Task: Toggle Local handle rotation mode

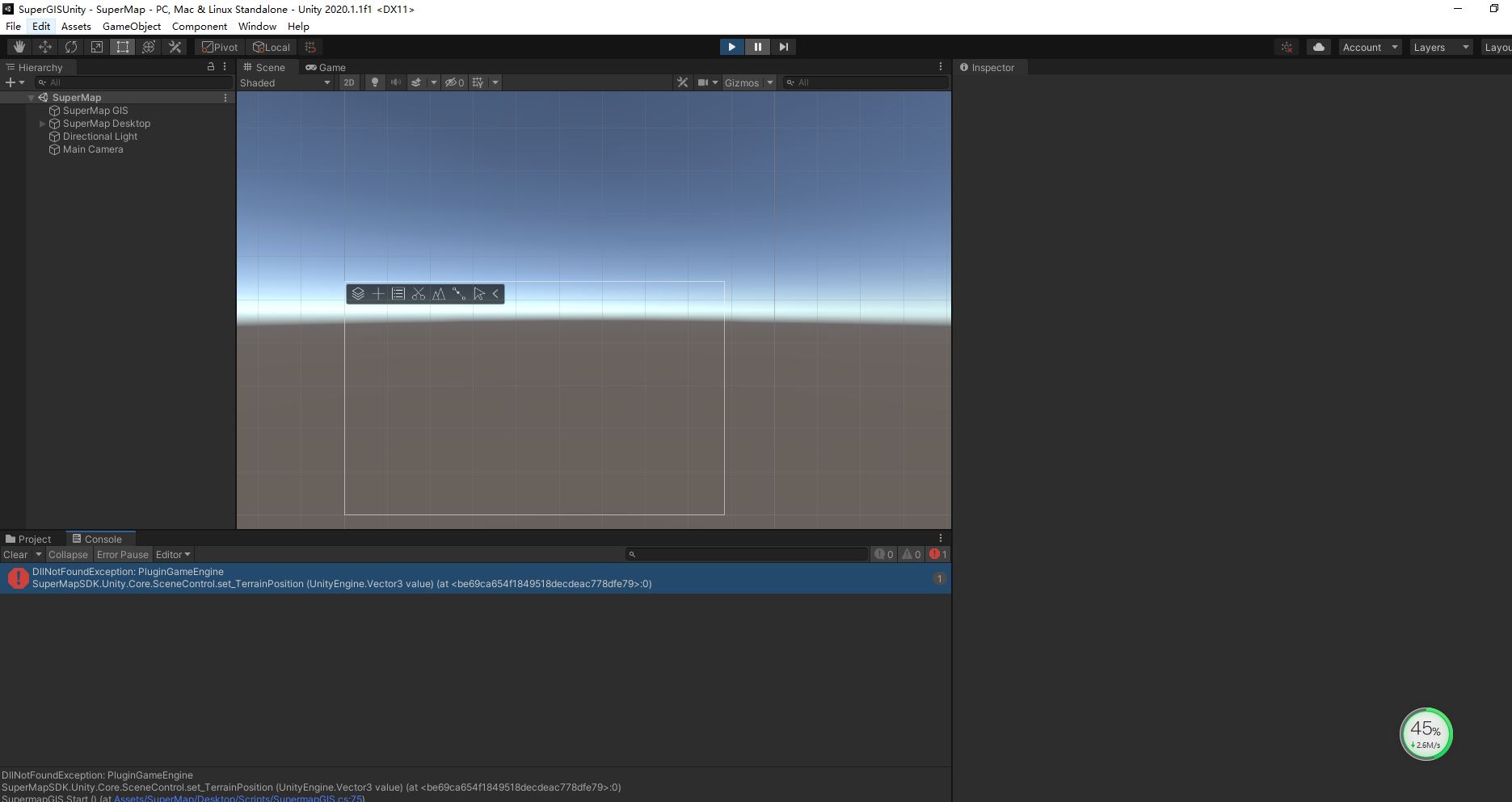Action: click(272, 47)
